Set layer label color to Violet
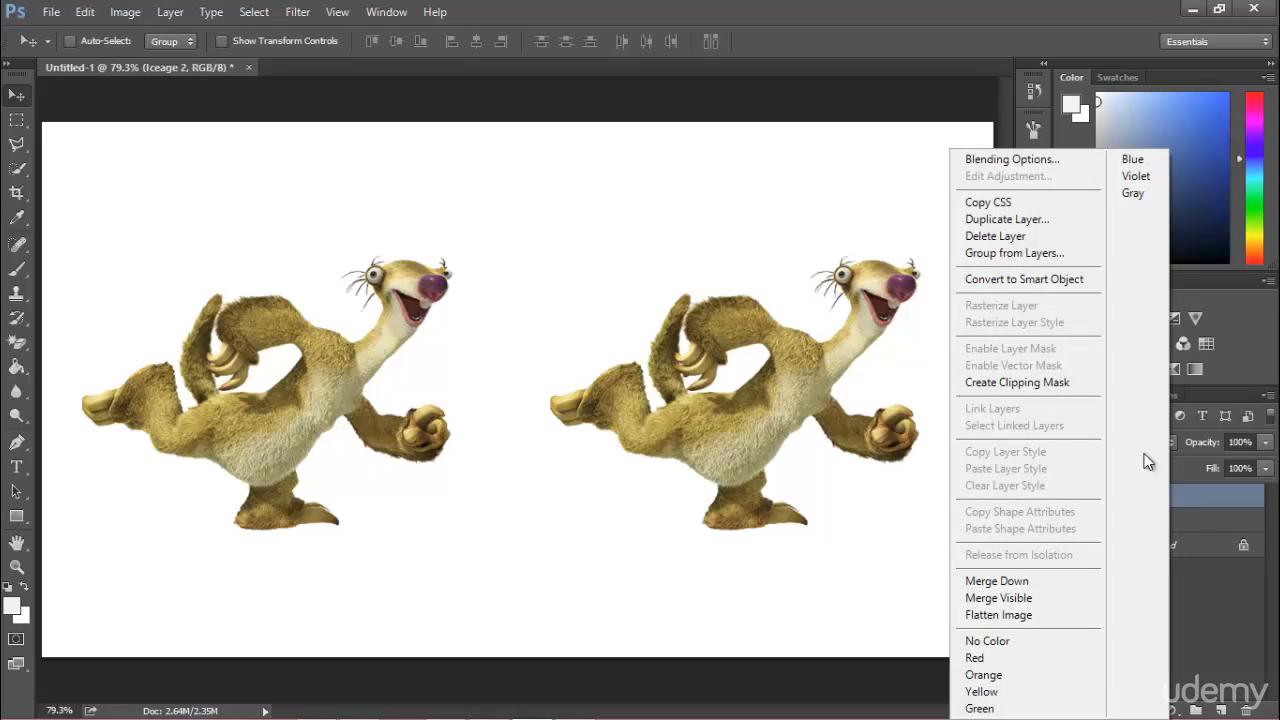The height and width of the screenshot is (720, 1280). [1136, 176]
